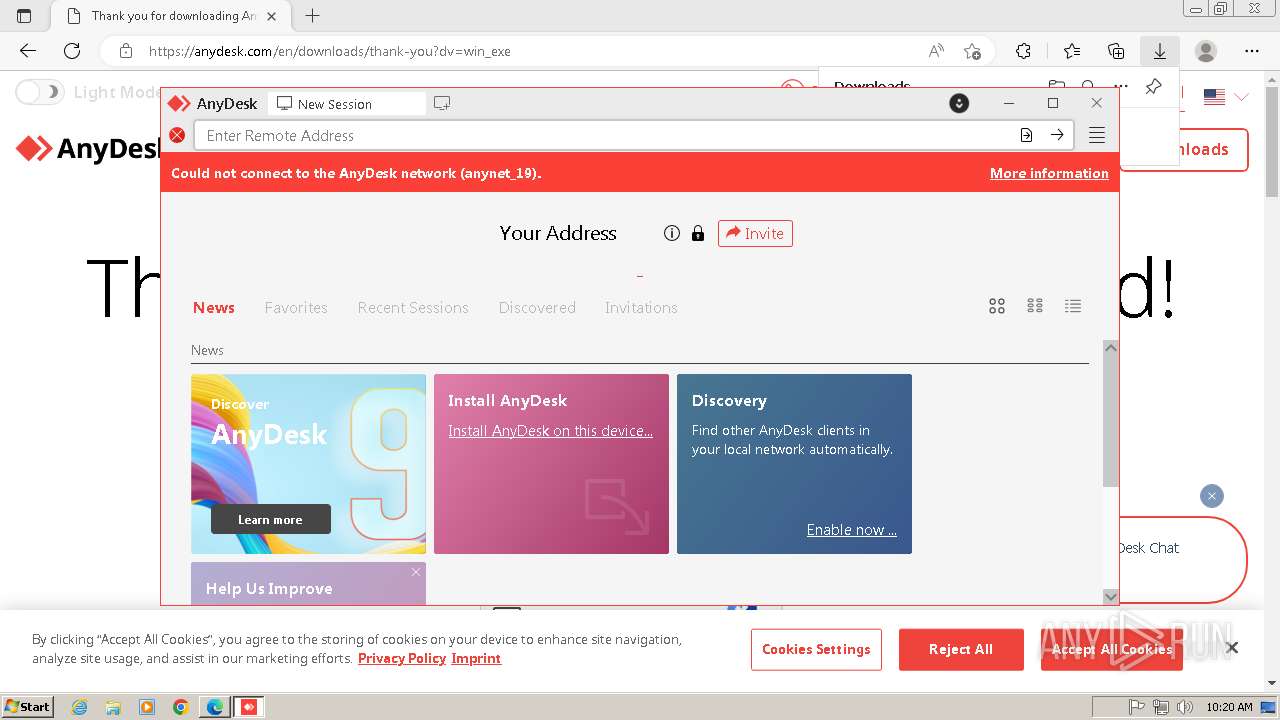Open Privacy Policy link
Screen dimensions: 1280x720
(402, 658)
